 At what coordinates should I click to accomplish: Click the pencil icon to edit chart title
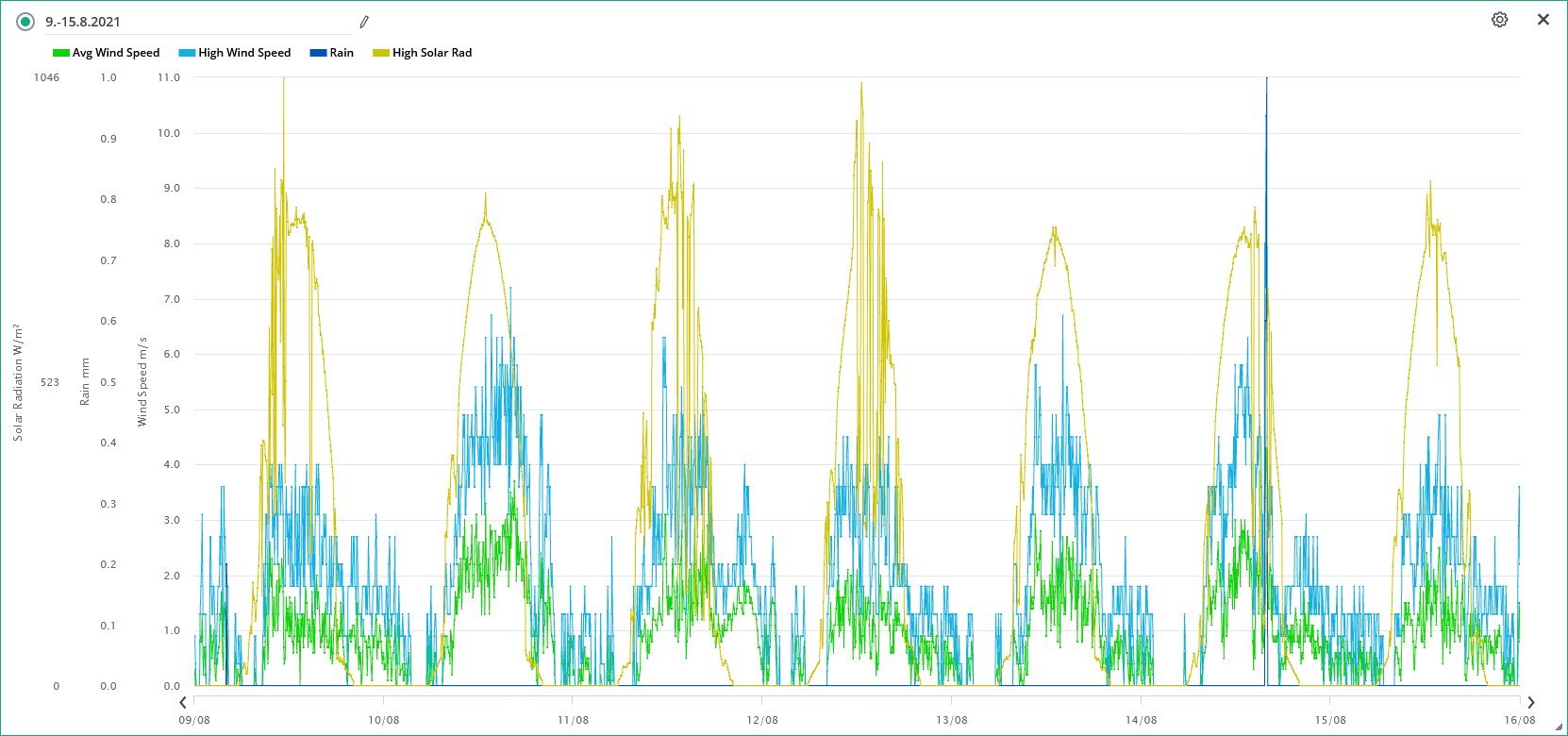[x=364, y=22]
